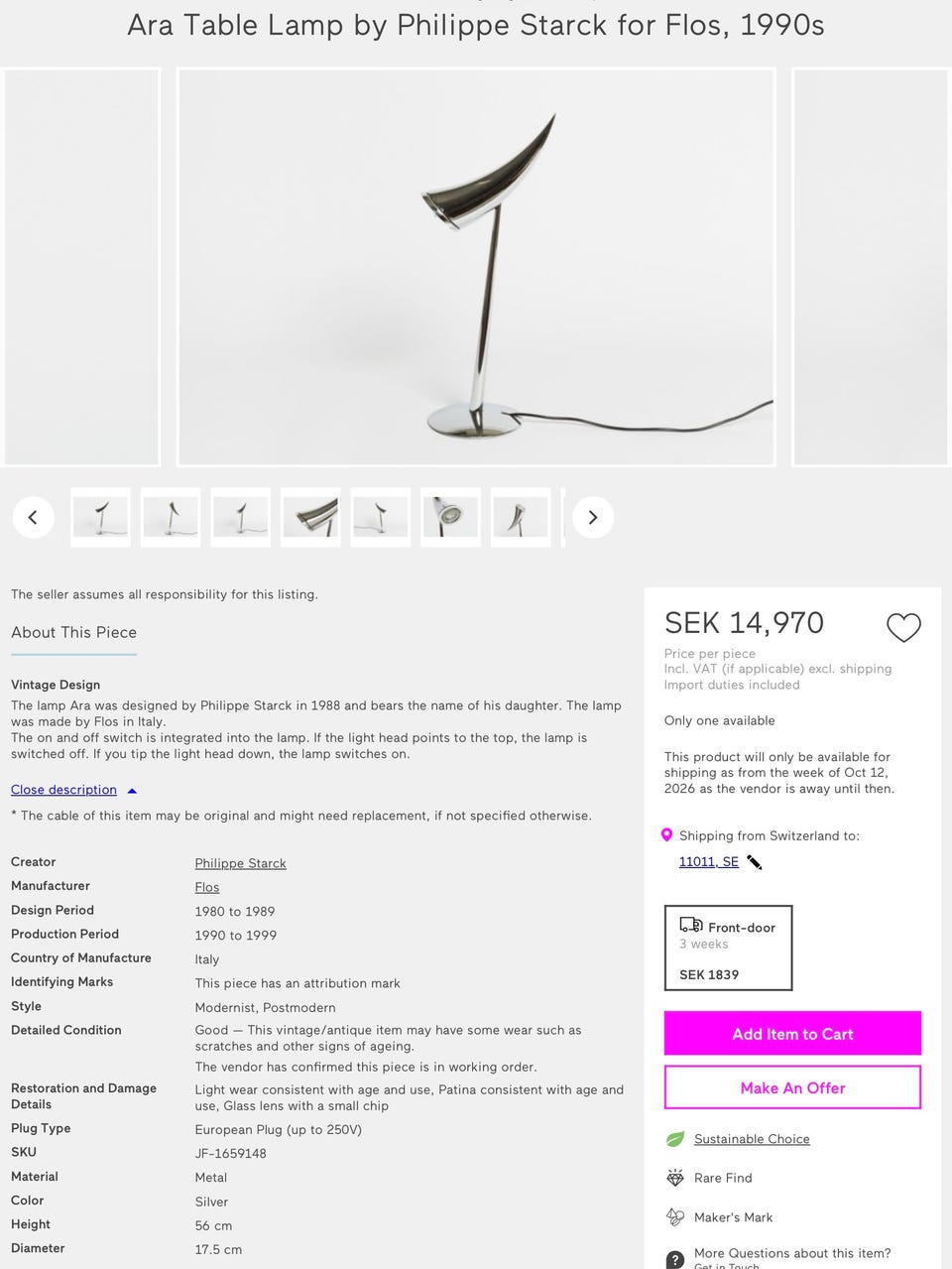
Task: Click the question mark help icon
Action: [x=675, y=1259]
